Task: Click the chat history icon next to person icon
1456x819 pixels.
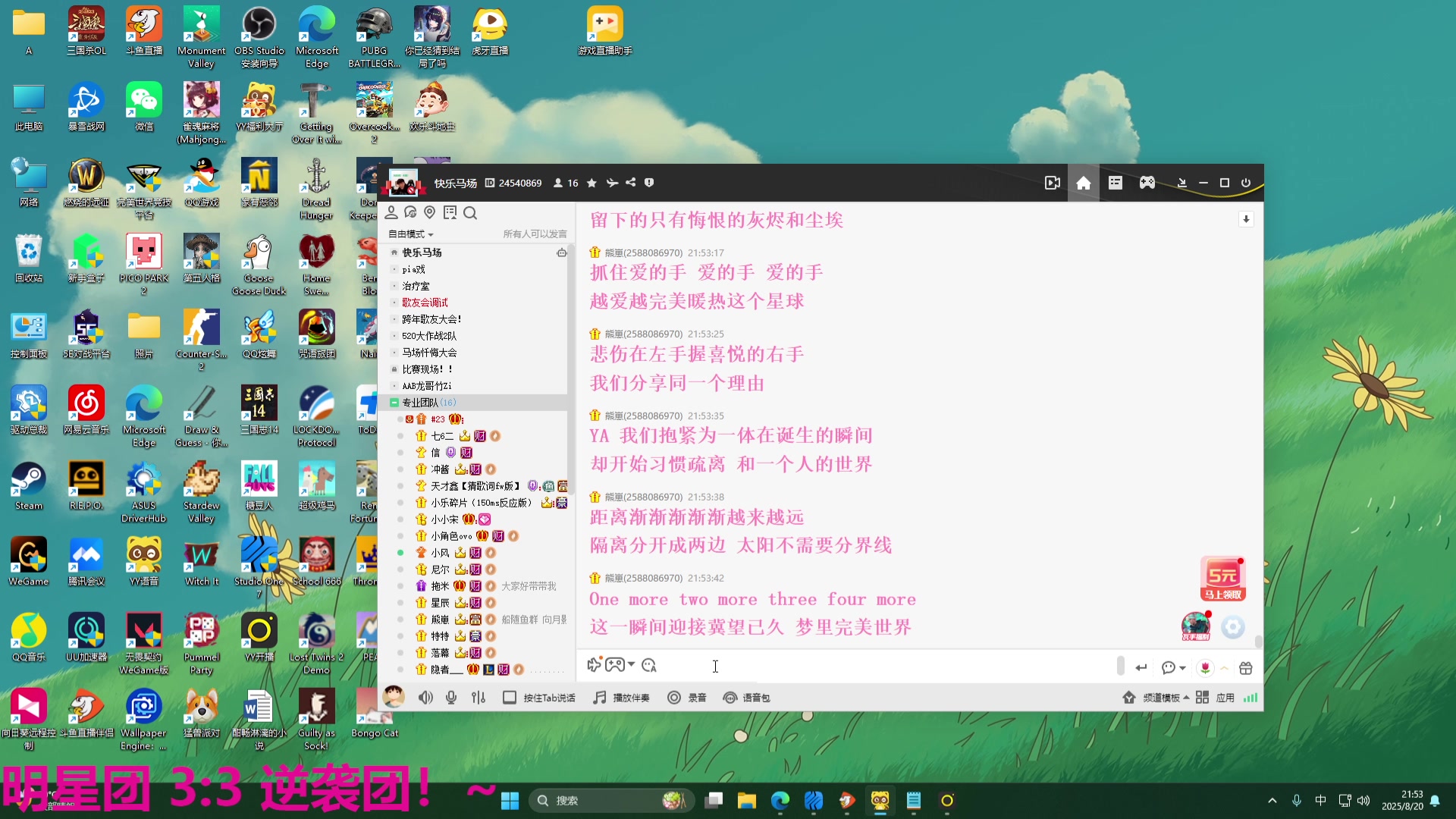Action: 410,213
